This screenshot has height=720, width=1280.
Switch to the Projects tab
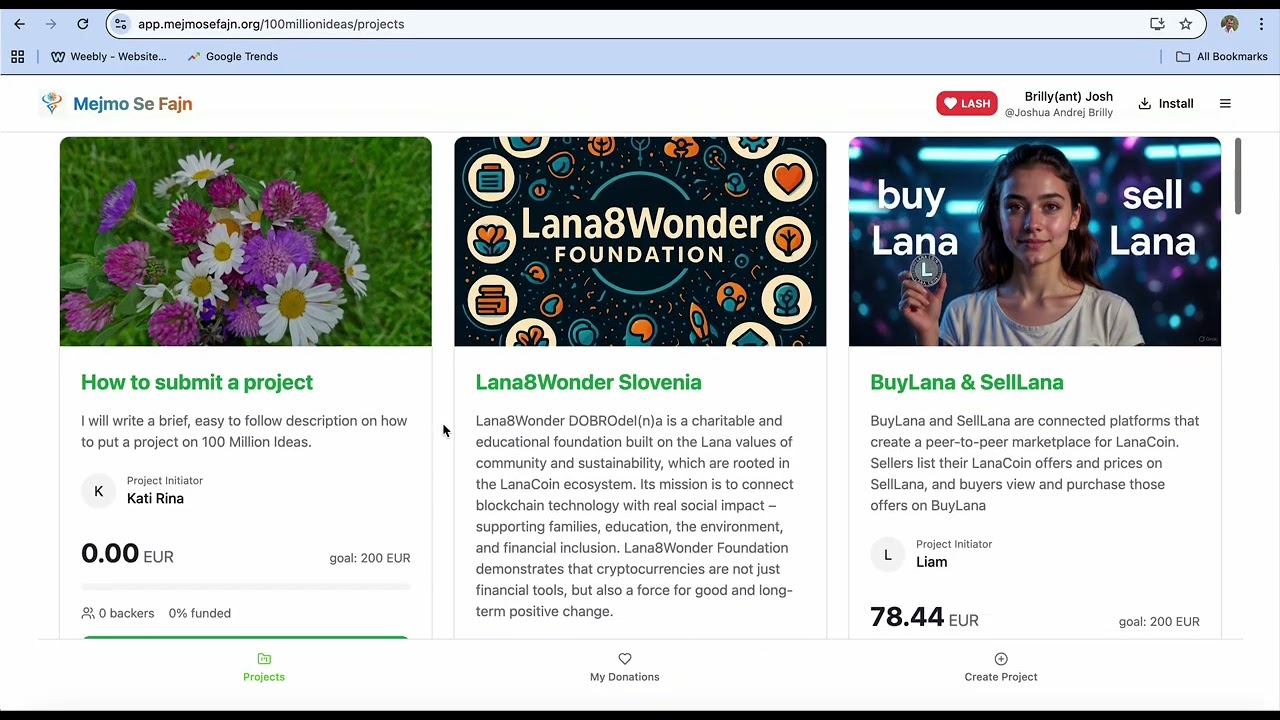coord(264,668)
